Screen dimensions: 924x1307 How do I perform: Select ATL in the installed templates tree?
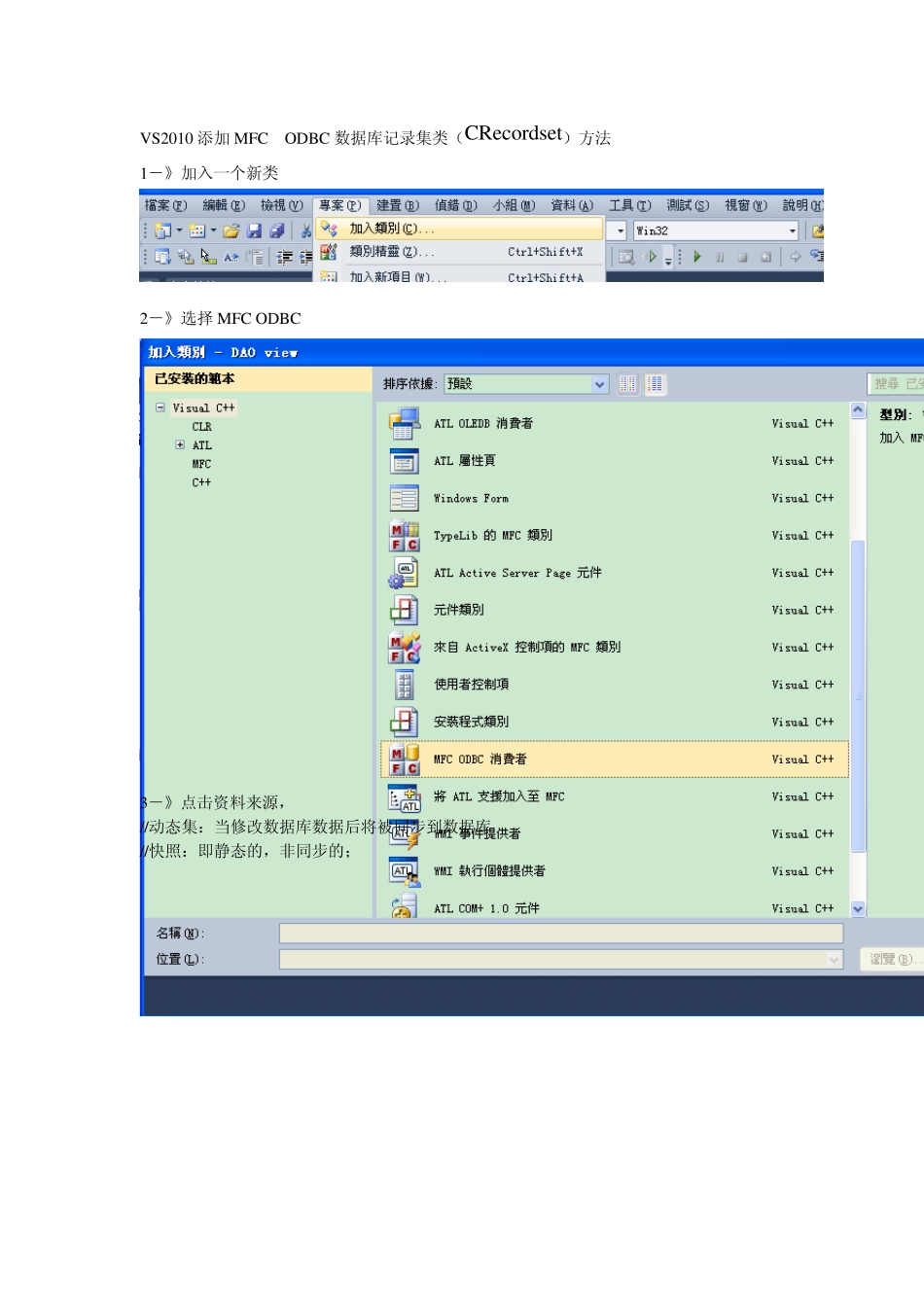(201, 445)
